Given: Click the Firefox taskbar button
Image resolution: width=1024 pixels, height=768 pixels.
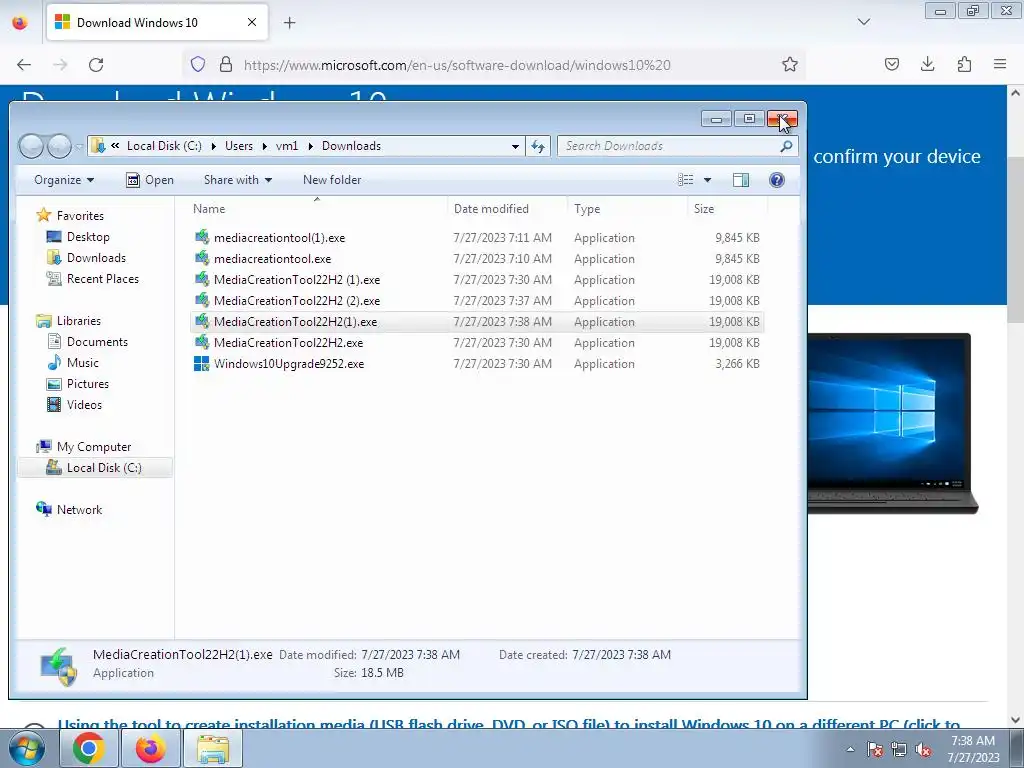Looking at the screenshot, I should pos(150,748).
